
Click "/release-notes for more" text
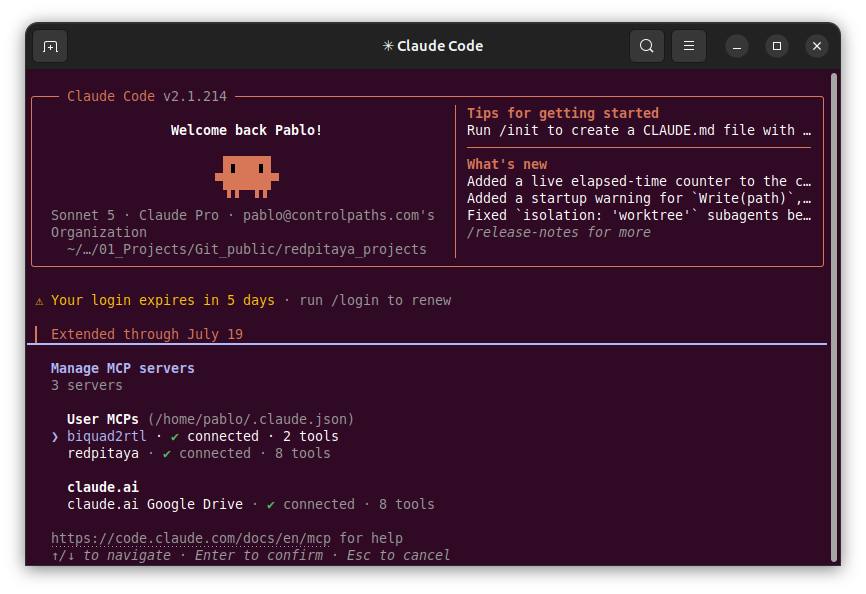pos(558,232)
